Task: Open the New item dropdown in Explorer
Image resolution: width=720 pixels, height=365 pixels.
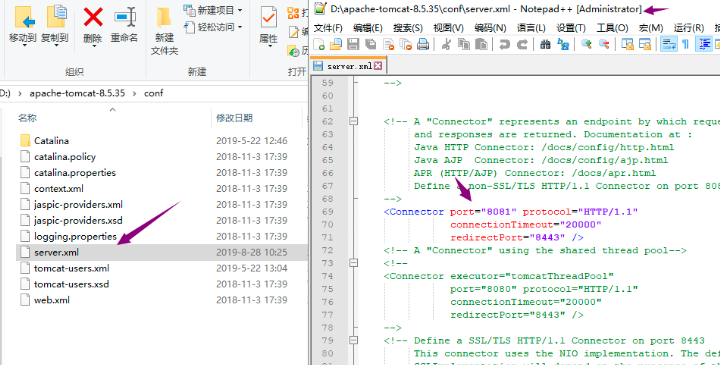Action: [x=213, y=10]
